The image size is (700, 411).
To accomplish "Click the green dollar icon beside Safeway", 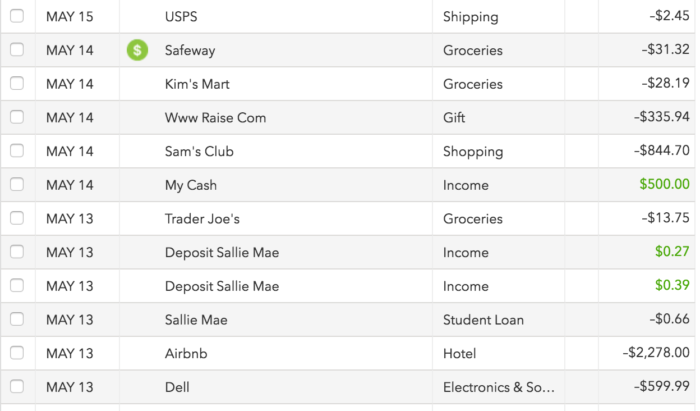I will point(137,50).
